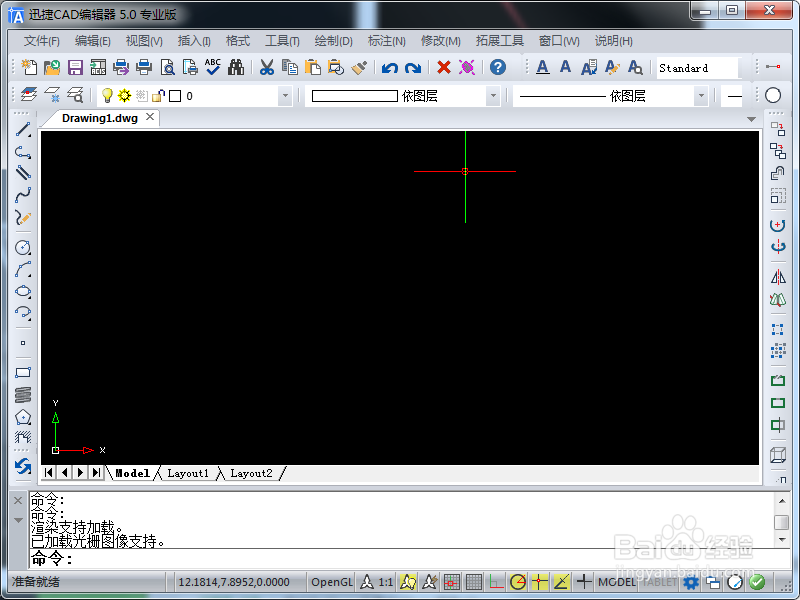Open the layer manager stack icon

click(29, 95)
